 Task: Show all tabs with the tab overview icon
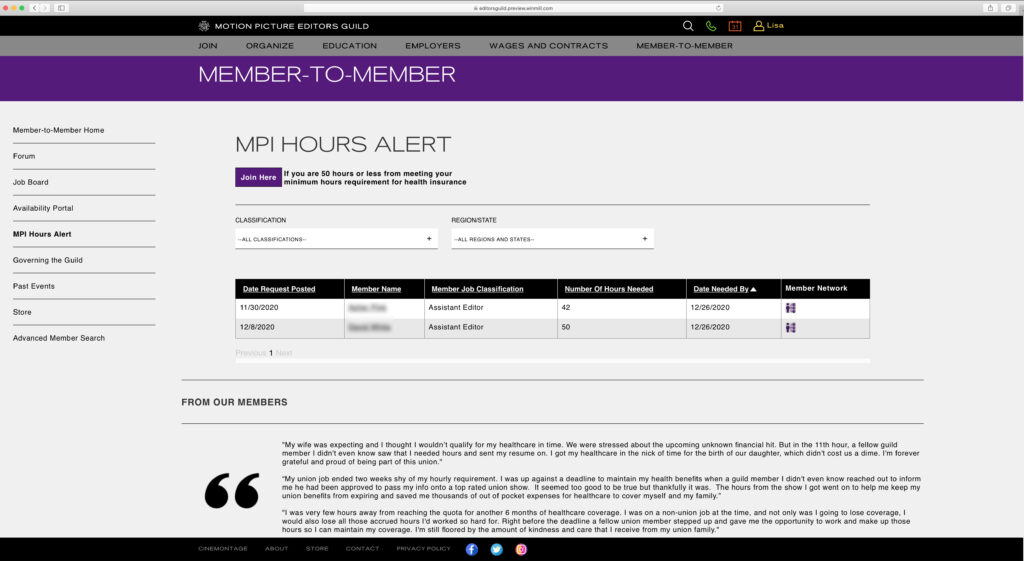(x=1008, y=8)
